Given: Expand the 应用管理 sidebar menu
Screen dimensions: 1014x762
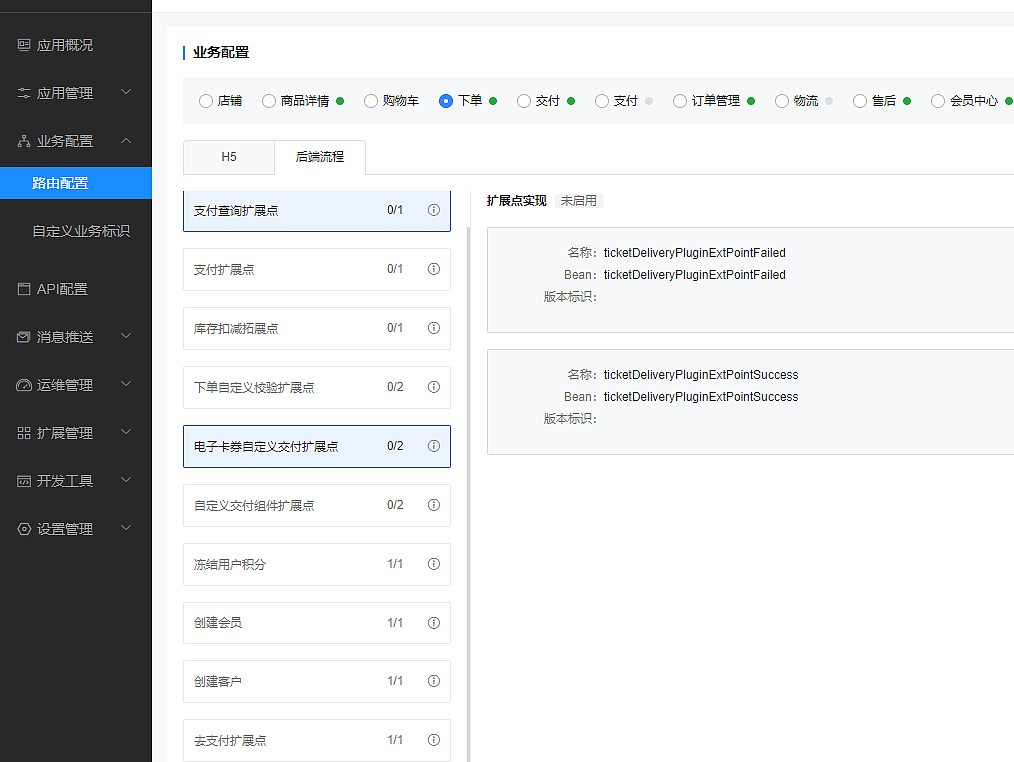Looking at the screenshot, I should pos(126,93).
